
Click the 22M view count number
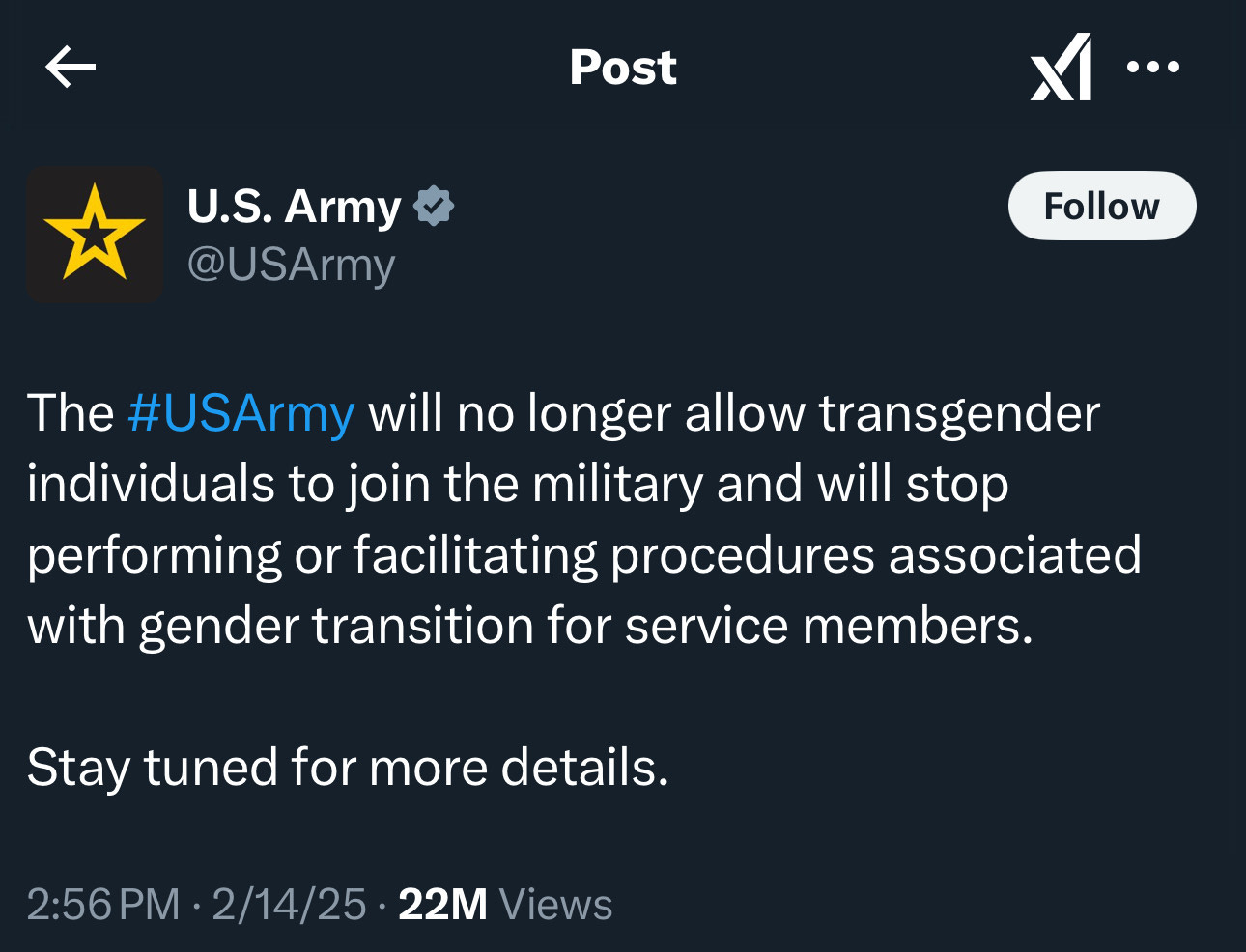pyautogui.click(x=442, y=905)
